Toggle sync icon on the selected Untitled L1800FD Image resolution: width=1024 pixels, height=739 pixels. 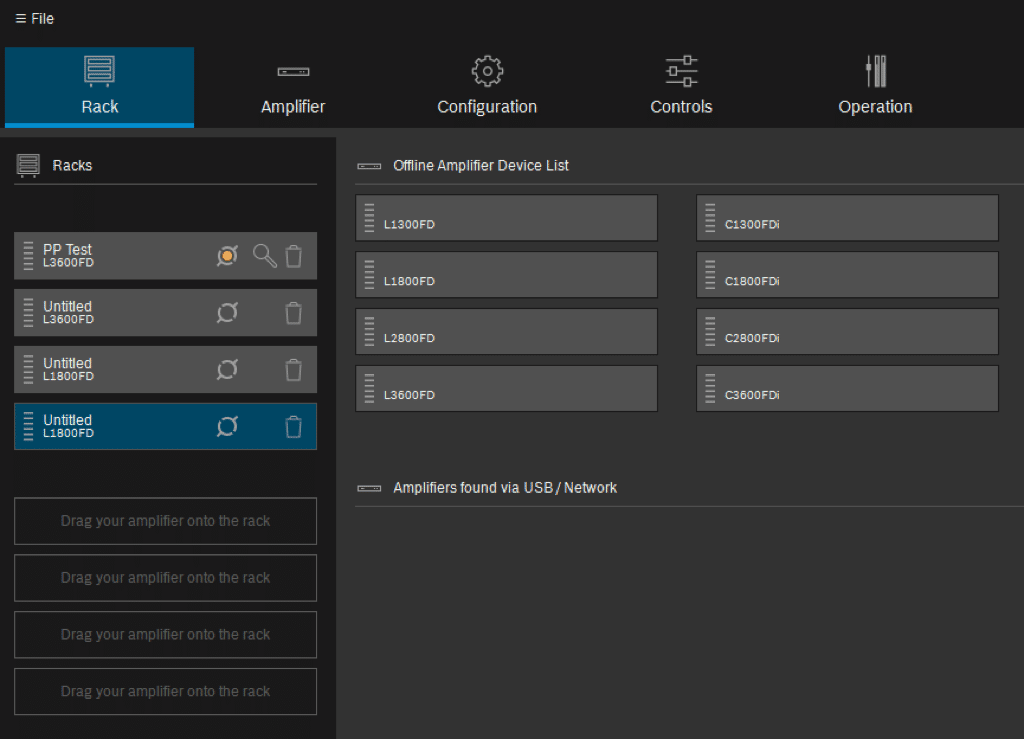point(227,427)
